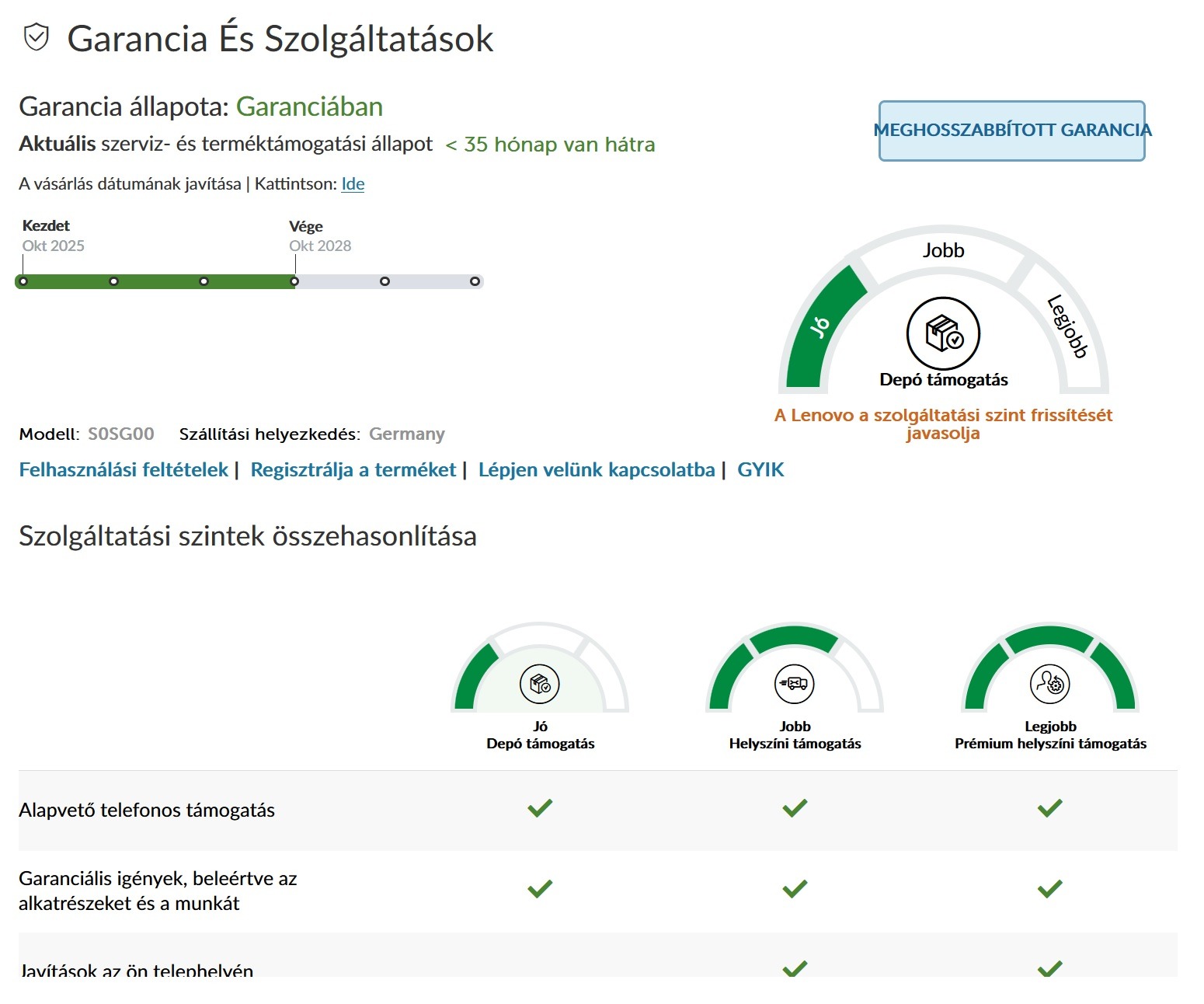Select the Jobb onsite support truck icon
The image size is (1204, 1004).
pos(795,684)
